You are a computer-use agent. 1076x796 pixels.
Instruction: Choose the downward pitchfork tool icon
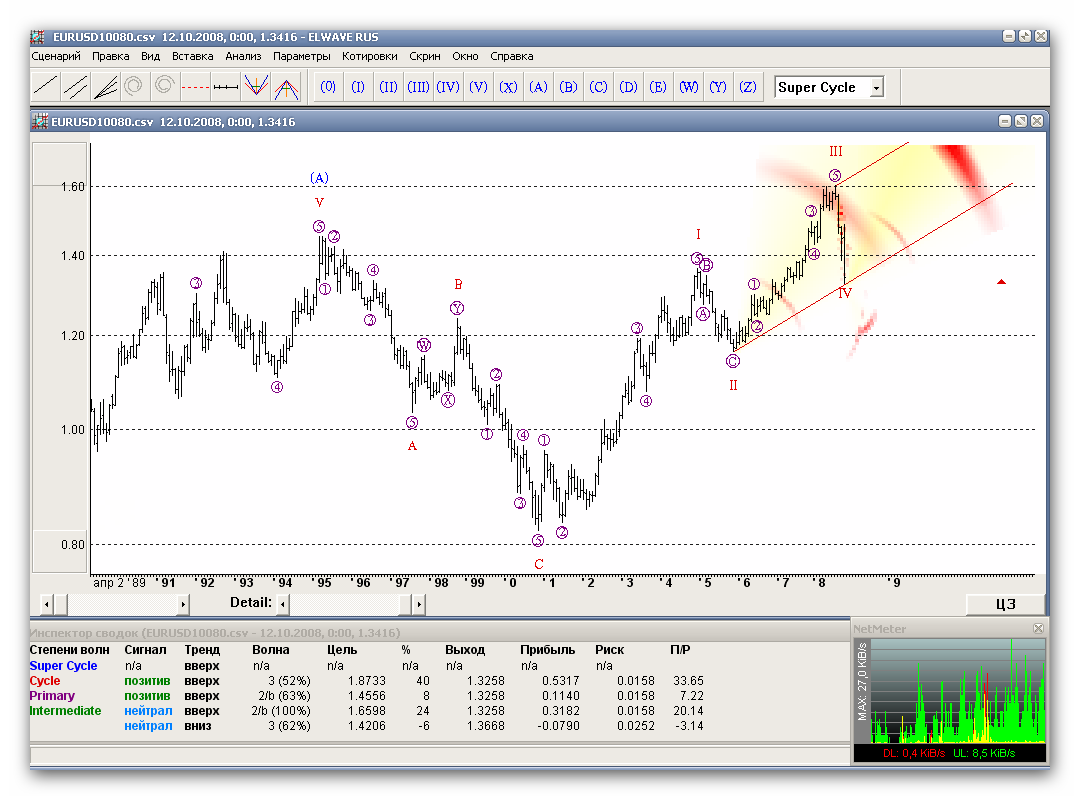(256, 87)
